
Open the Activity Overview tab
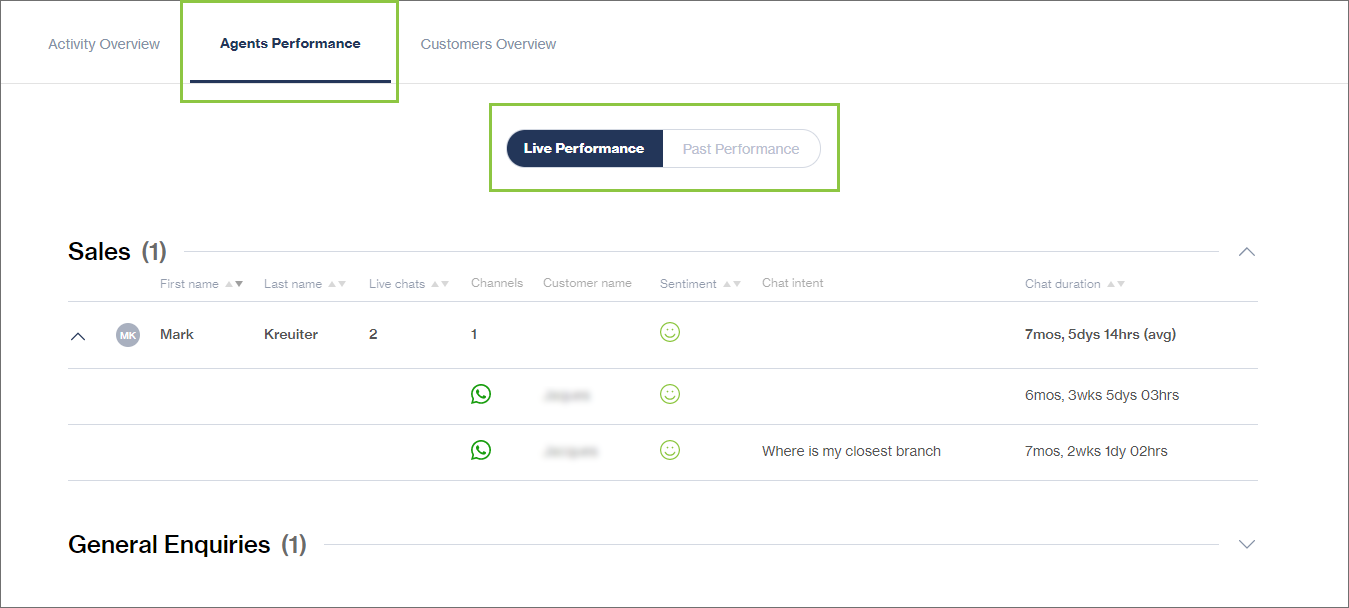pos(104,44)
